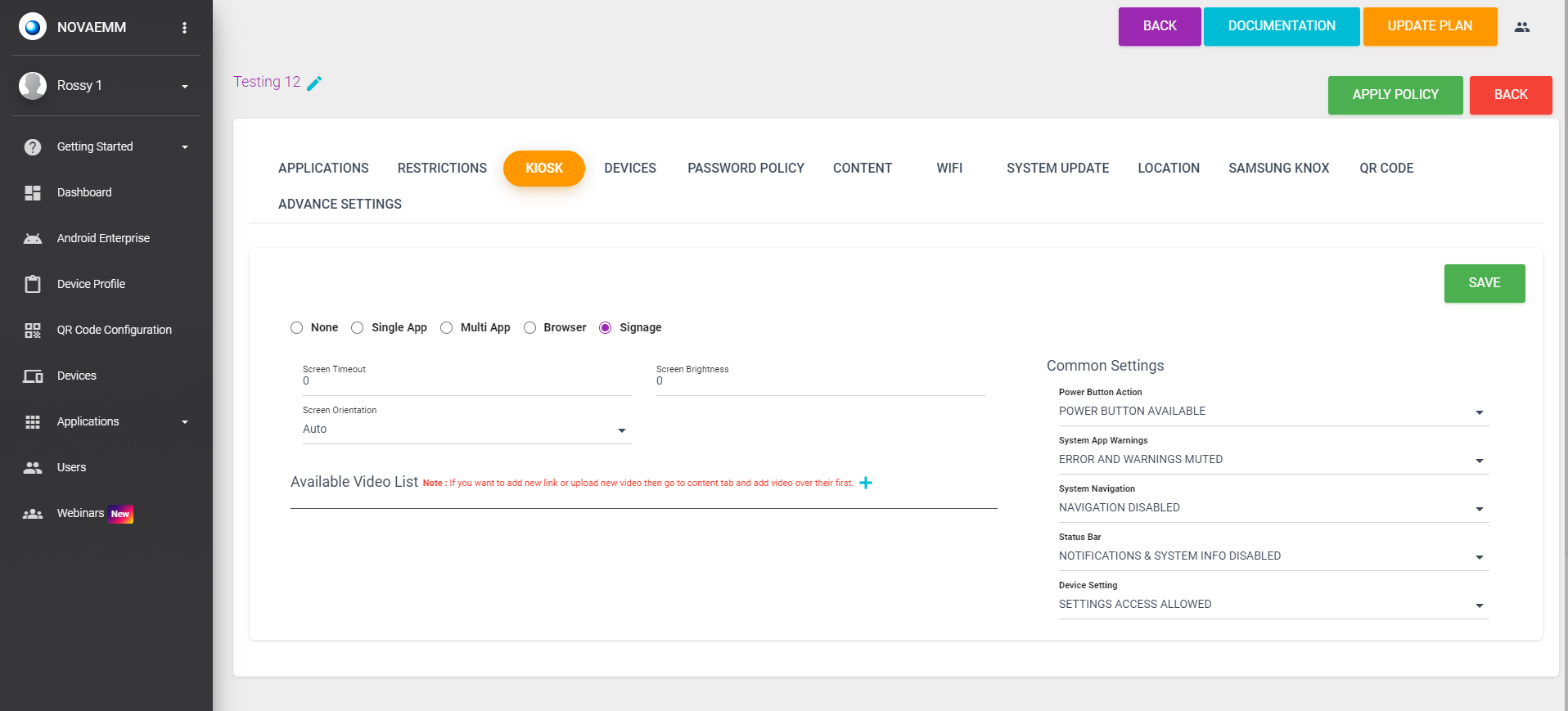Go to the PASSWORD POLICY tab

(746, 169)
